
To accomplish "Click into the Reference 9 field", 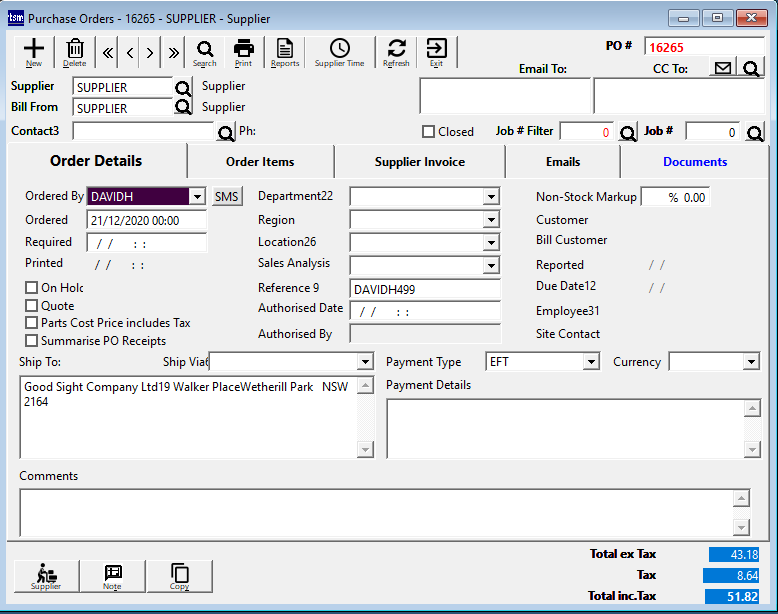I will click(x=425, y=289).
